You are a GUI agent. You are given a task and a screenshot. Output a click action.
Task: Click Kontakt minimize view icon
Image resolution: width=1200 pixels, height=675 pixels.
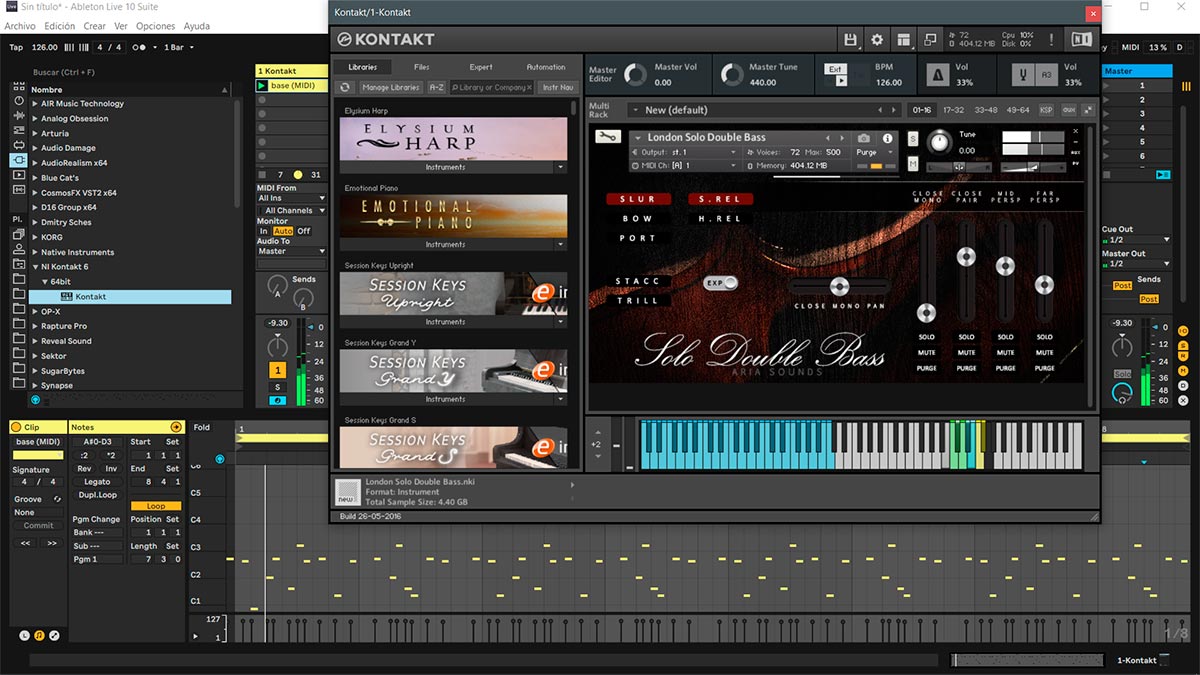pyautogui.click(x=930, y=40)
